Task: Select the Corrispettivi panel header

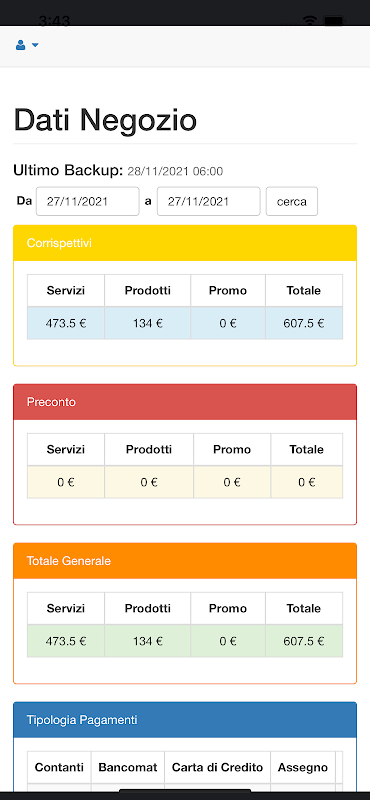Action: pyautogui.click(x=185, y=243)
